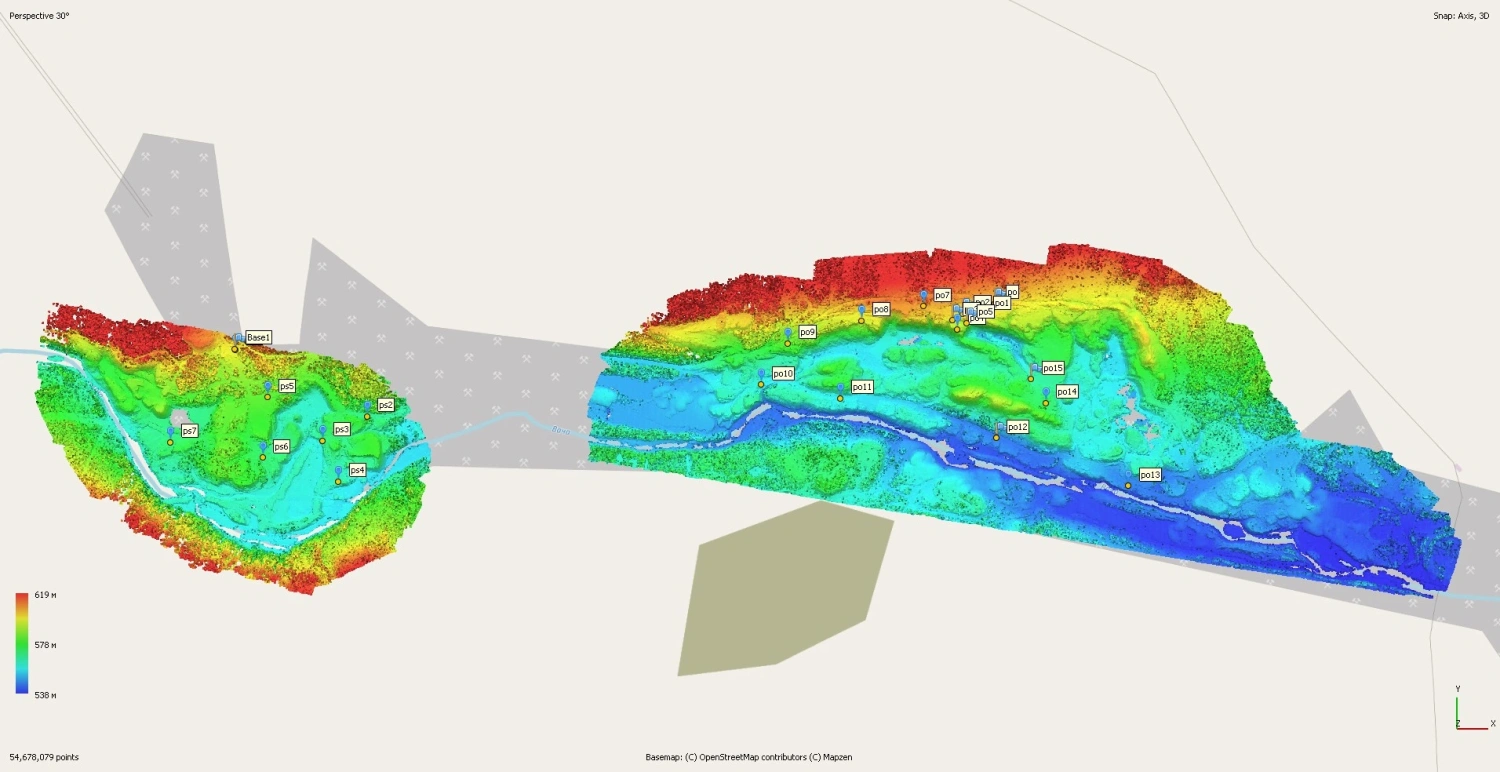Image resolution: width=1500 pixels, height=772 pixels.
Task: Click the Basemap OpenStreetMap attribution text
Action: pos(749,757)
